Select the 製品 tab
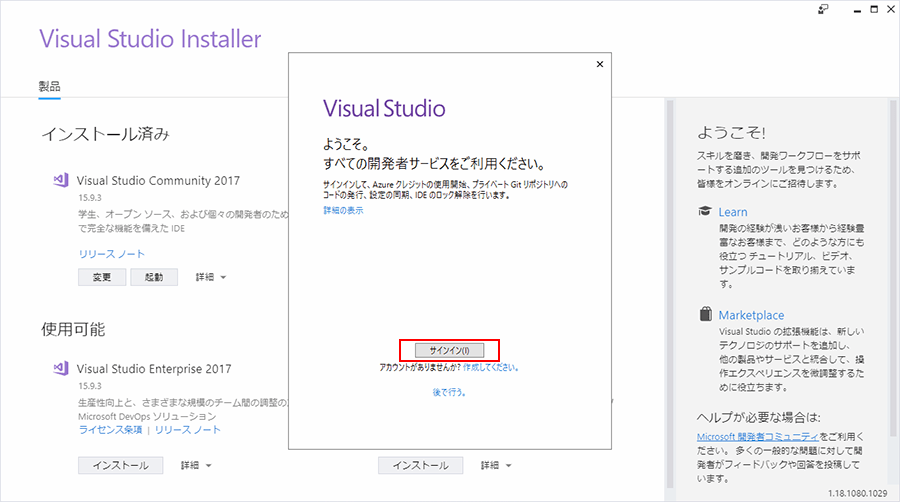This screenshot has width=900, height=502. 49,87
